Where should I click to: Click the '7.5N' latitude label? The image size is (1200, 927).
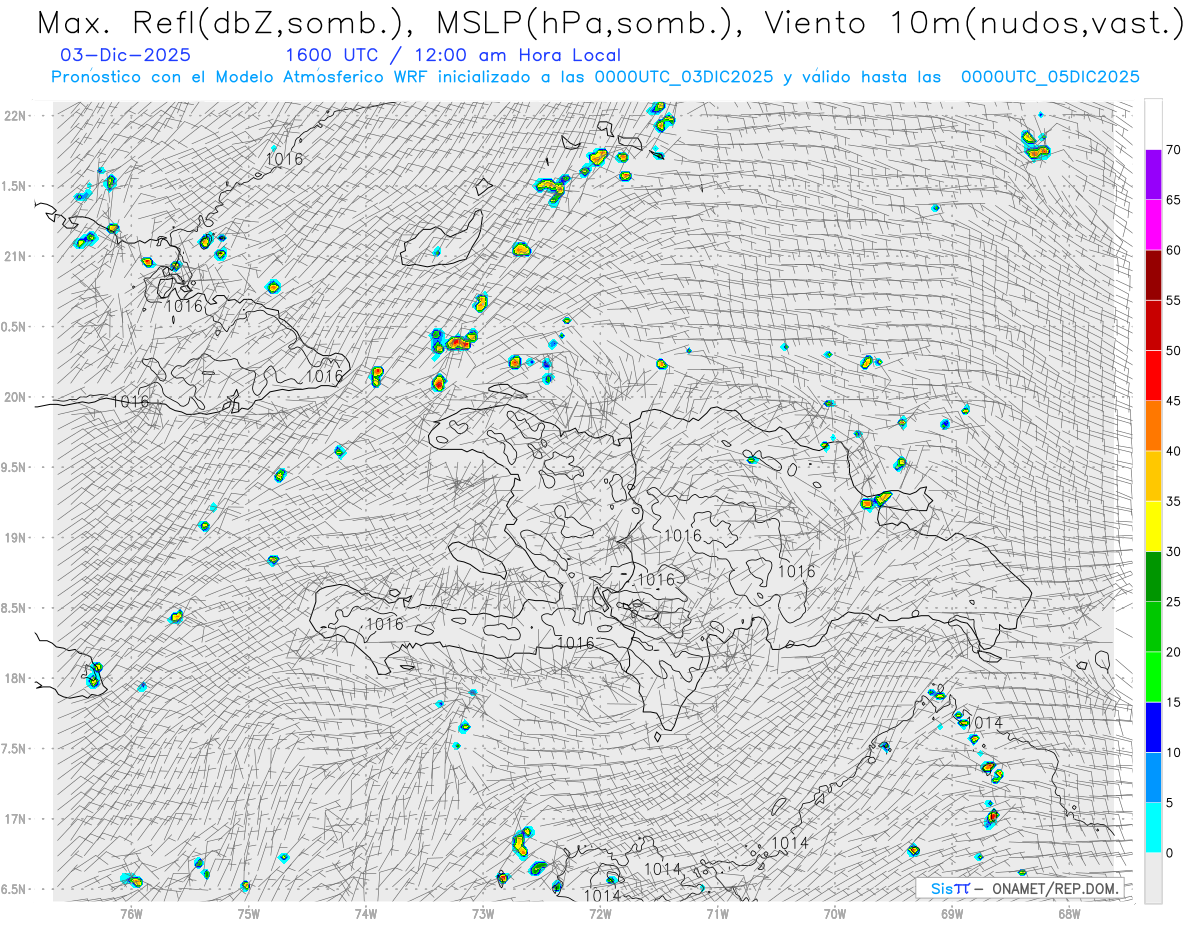tap(16, 749)
